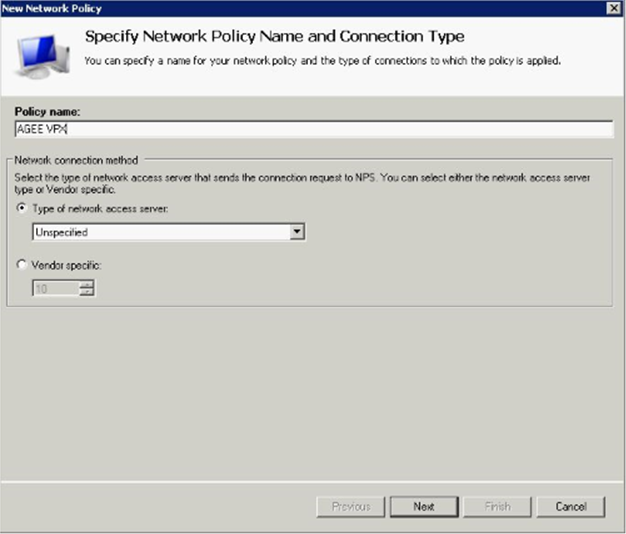Screen dimensions: 626x534
Task: Click the Next button
Action: tap(424, 506)
